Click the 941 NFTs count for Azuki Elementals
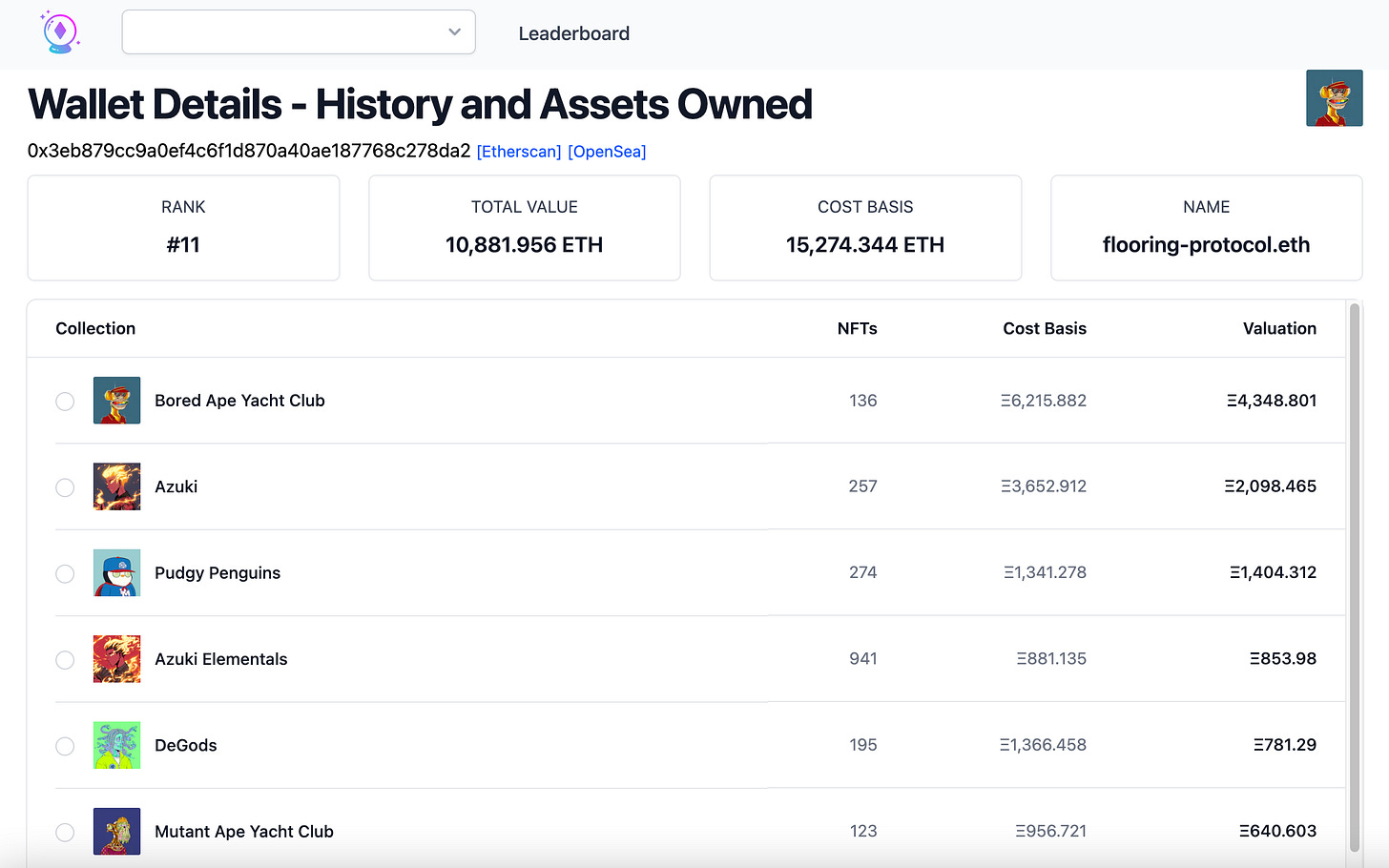The width and height of the screenshot is (1389, 868). [862, 659]
